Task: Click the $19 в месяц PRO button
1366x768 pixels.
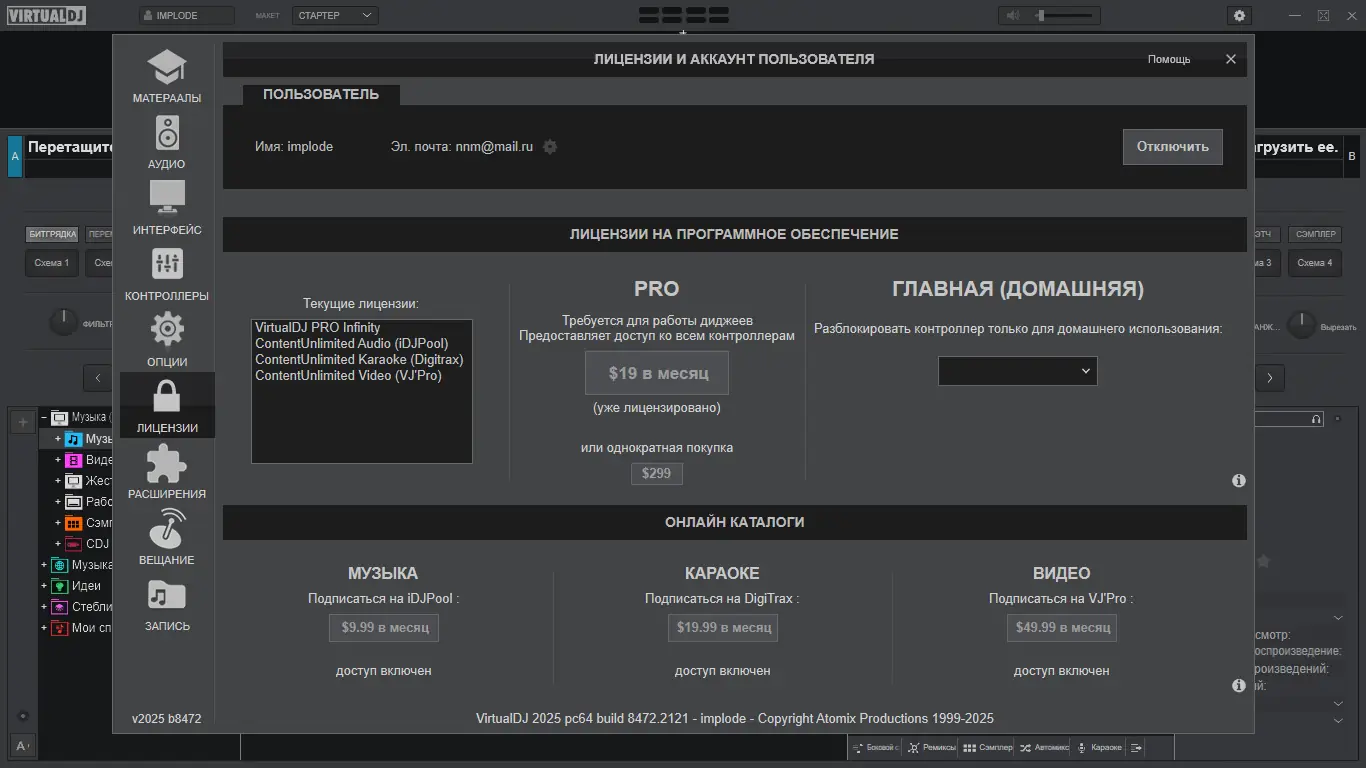Action: pyautogui.click(x=657, y=373)
